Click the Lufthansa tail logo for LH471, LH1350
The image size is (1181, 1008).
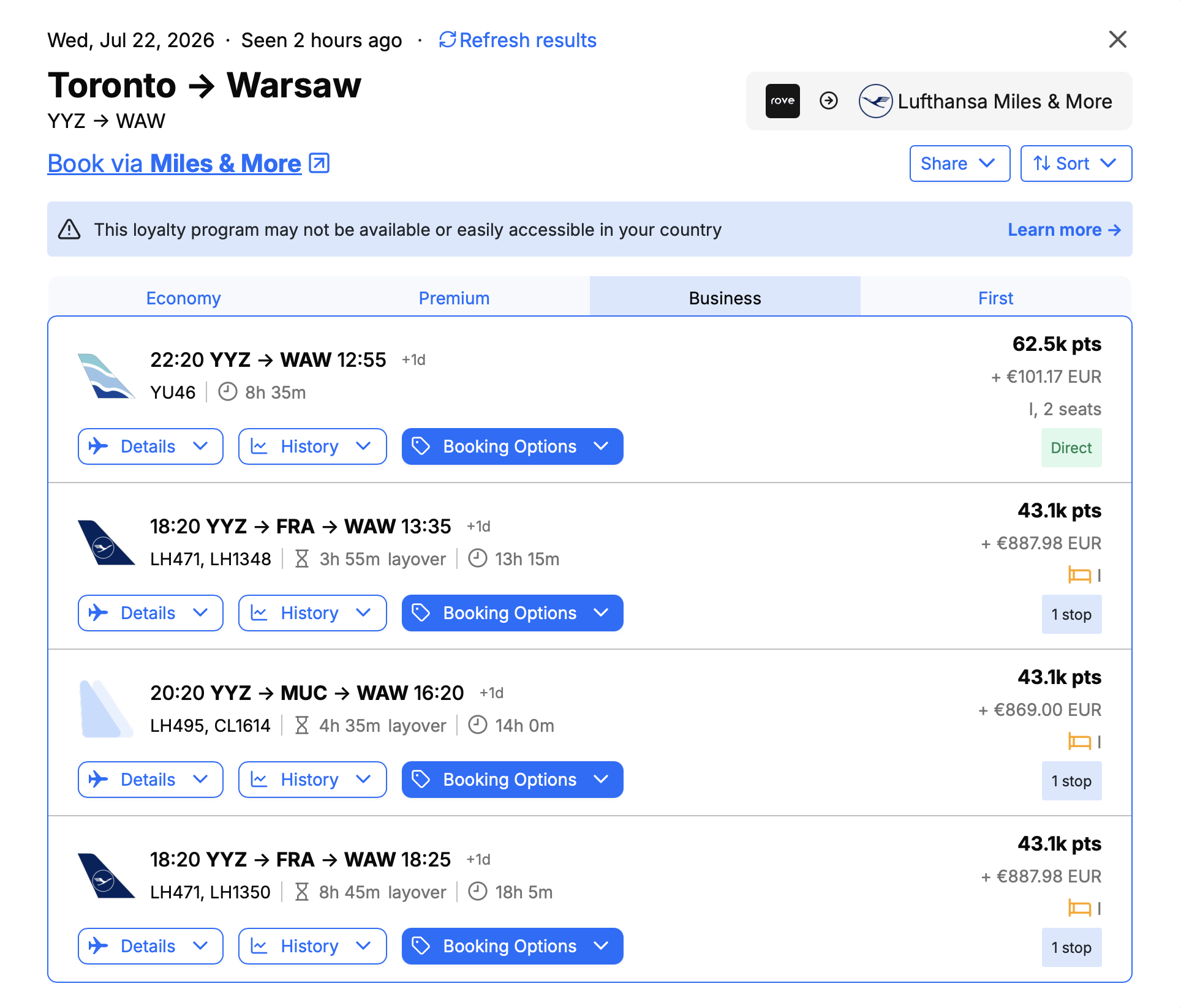(x=105, y=875)
